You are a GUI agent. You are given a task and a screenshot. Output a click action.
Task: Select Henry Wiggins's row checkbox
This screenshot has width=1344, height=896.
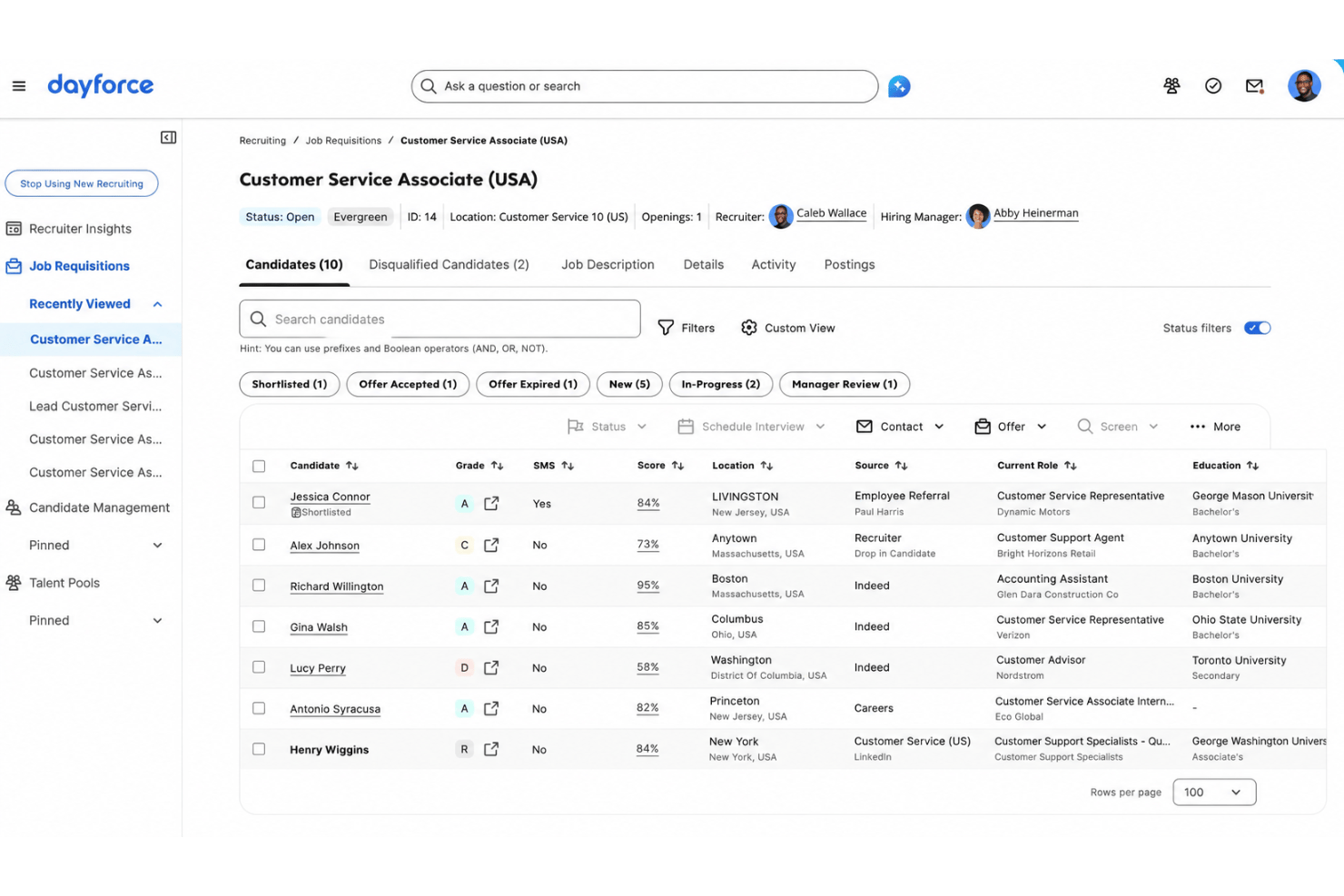[x=259, y=749]
